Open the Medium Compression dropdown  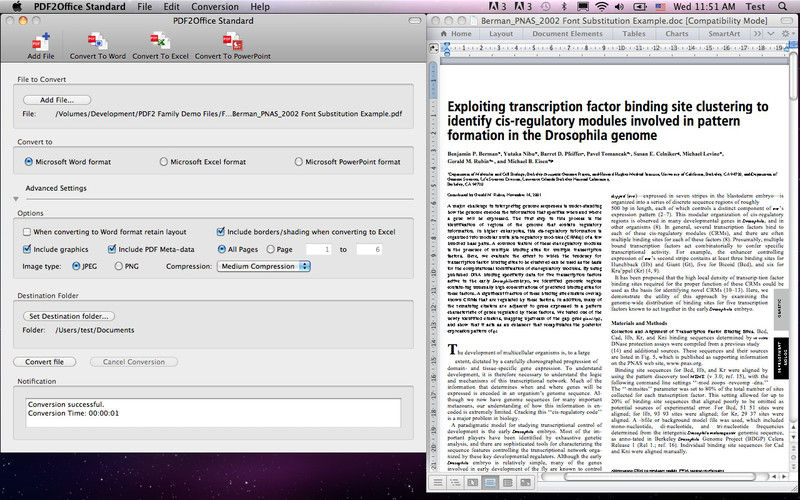pyautogui.click(x=263, y=266)
